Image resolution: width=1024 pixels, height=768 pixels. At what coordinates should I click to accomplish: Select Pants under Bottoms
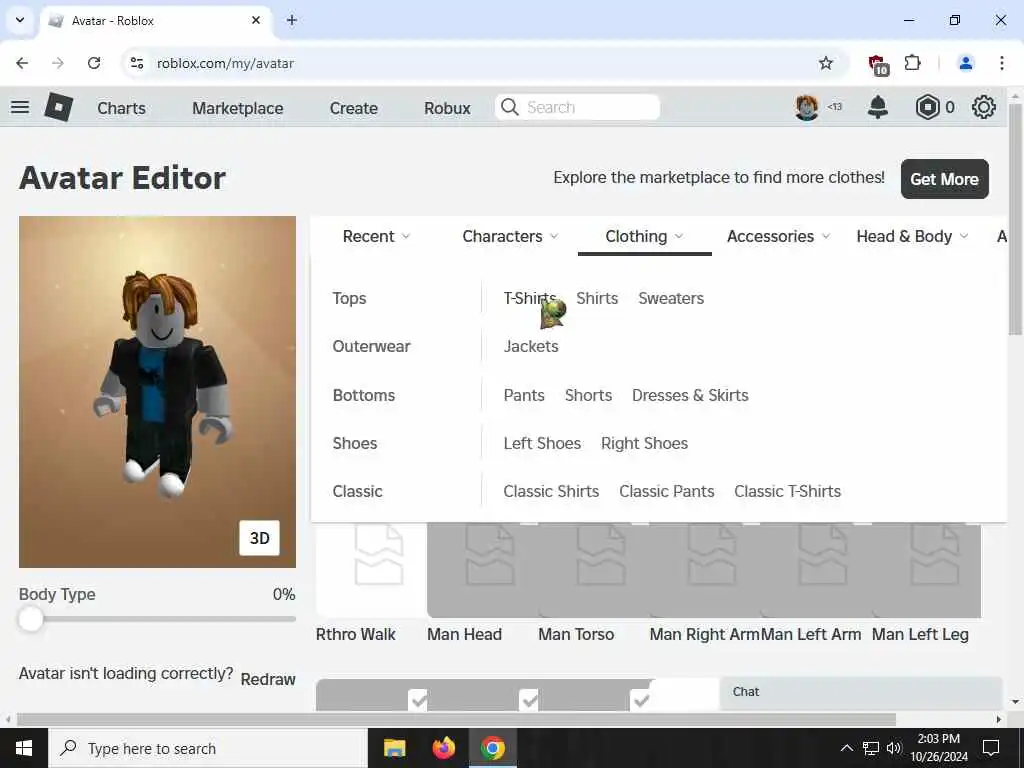[524, 395]
